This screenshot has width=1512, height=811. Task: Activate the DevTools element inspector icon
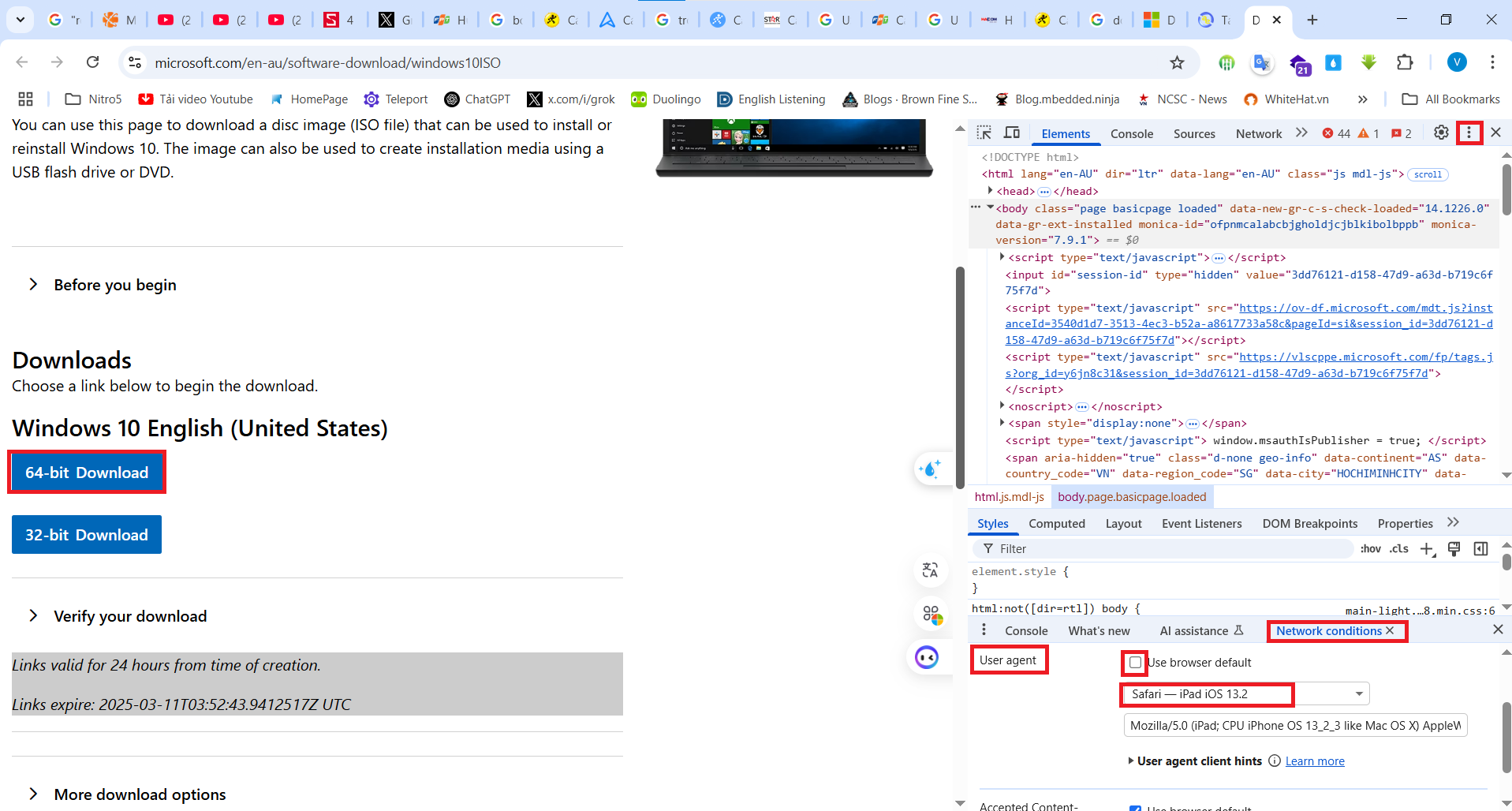click(x=984, y=133)
